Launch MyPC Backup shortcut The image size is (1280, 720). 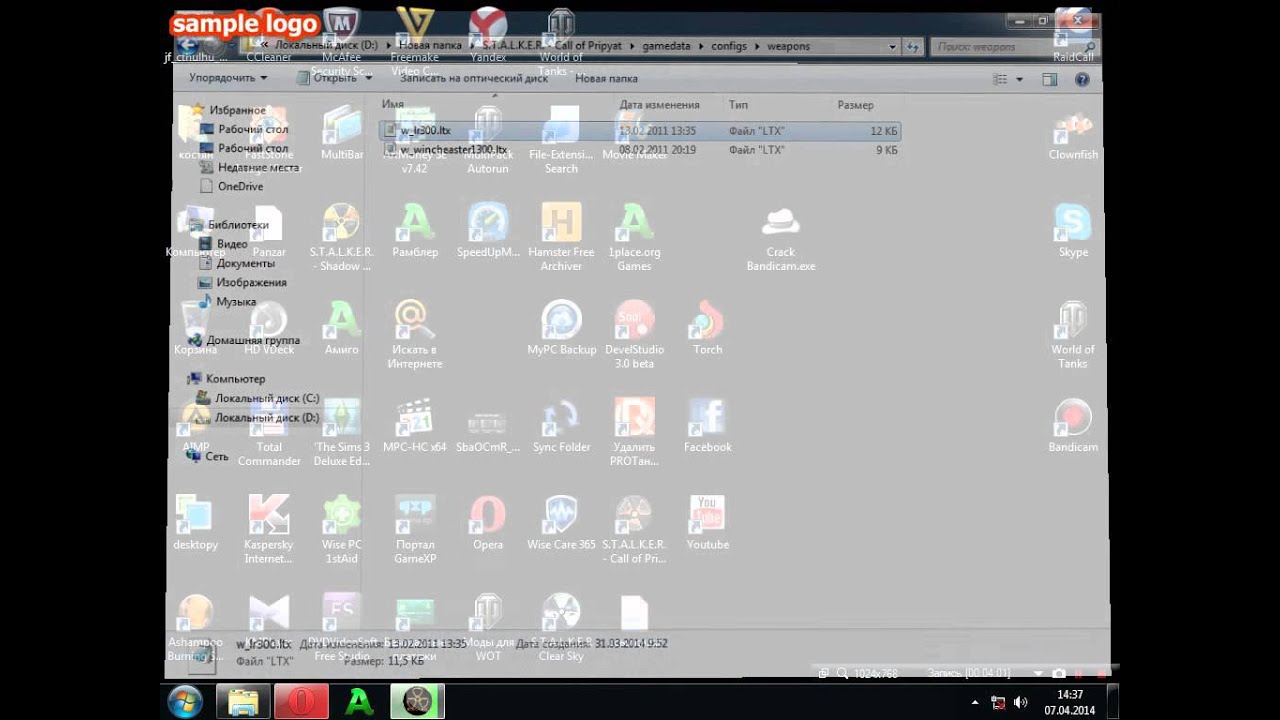click(x=561, y=328)
